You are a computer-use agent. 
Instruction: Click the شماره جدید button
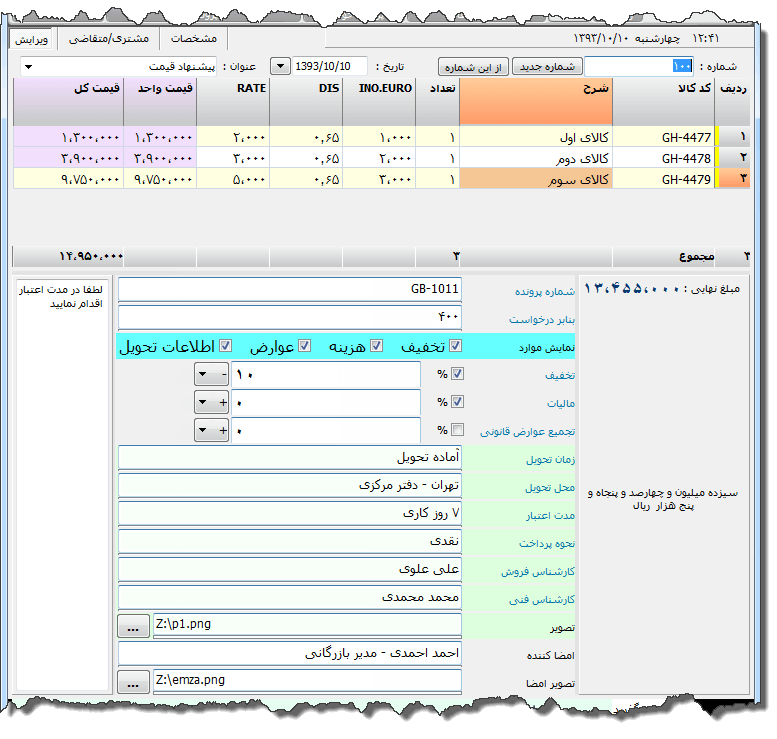tap(546, 66)
